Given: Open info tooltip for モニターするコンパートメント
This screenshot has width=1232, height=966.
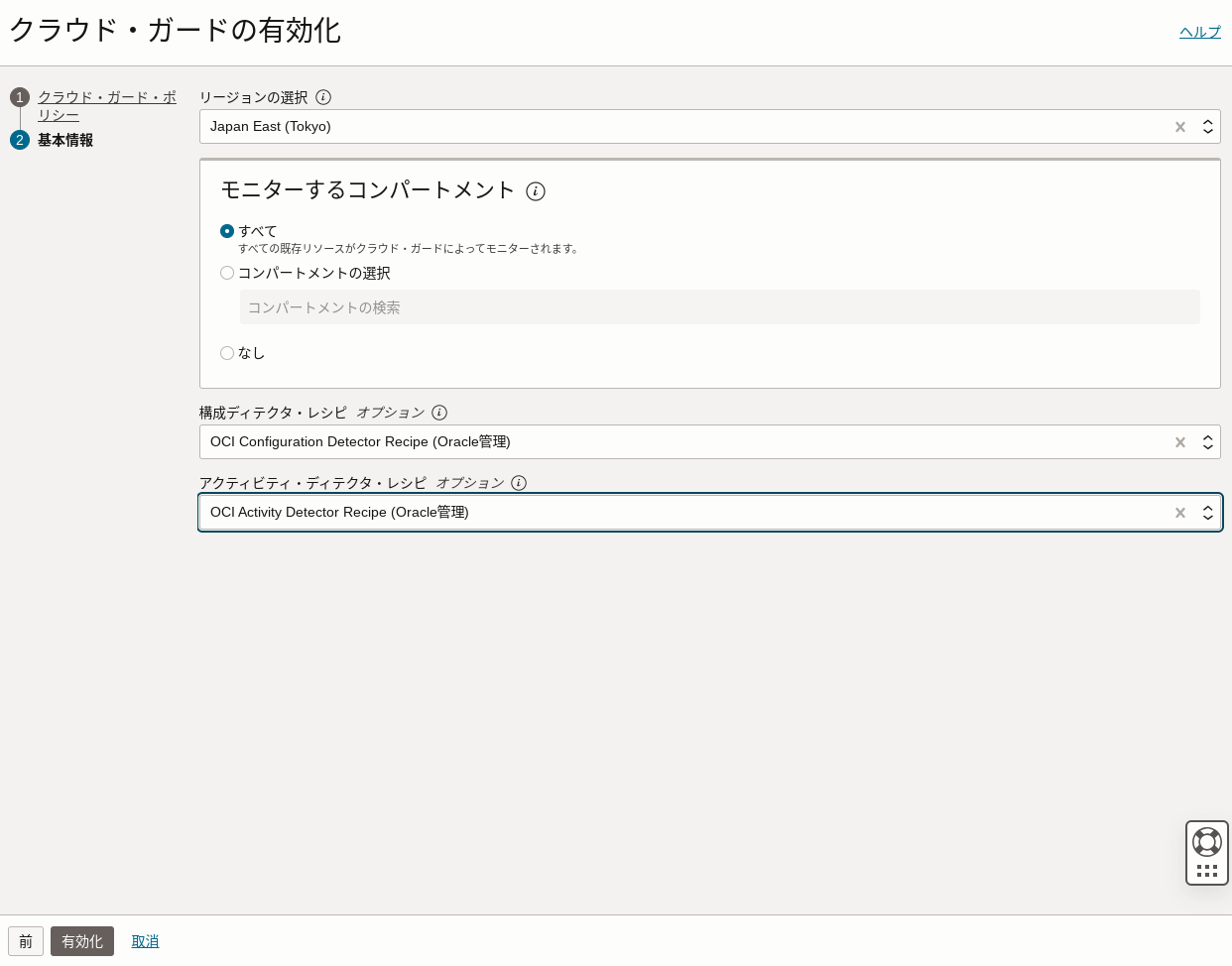Looking at the screenshot, I should click(x=536, y=191).
